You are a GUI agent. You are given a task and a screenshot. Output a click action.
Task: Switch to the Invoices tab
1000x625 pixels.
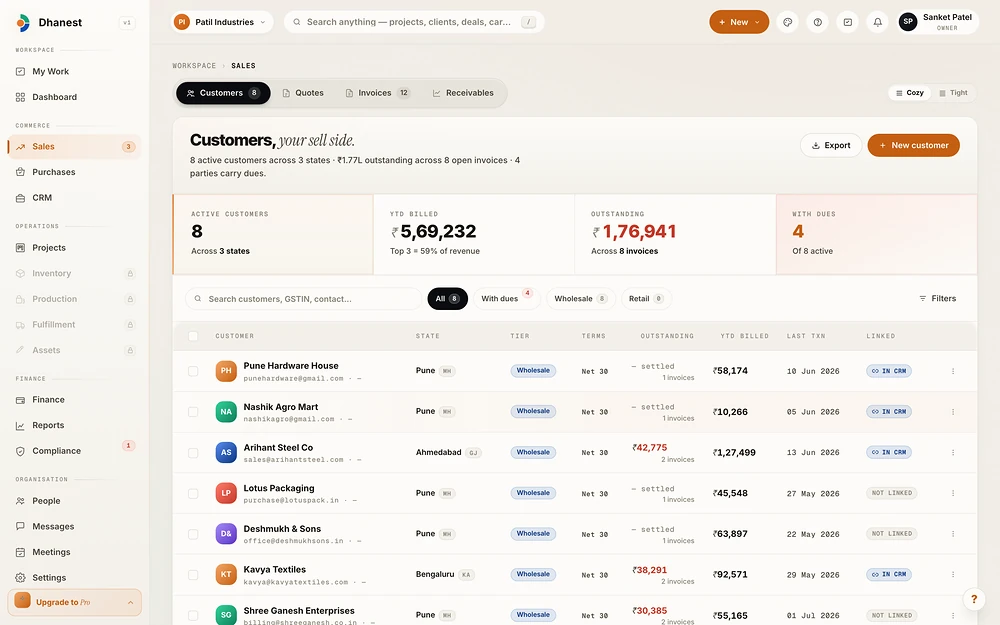tap(378, 93)
